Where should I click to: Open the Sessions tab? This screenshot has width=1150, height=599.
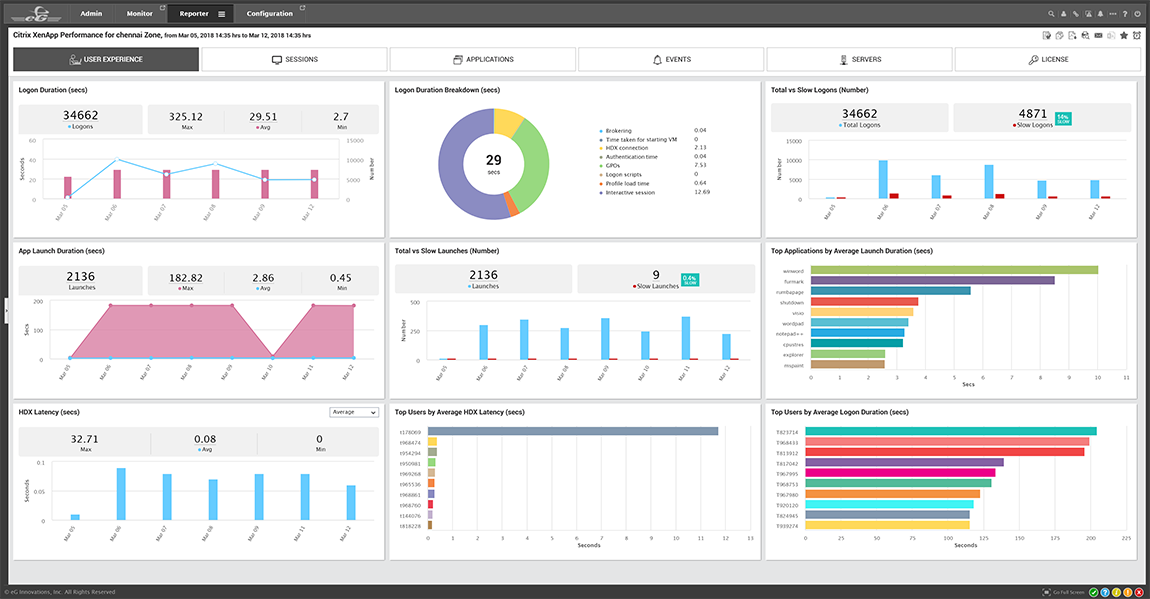point(294,59)
